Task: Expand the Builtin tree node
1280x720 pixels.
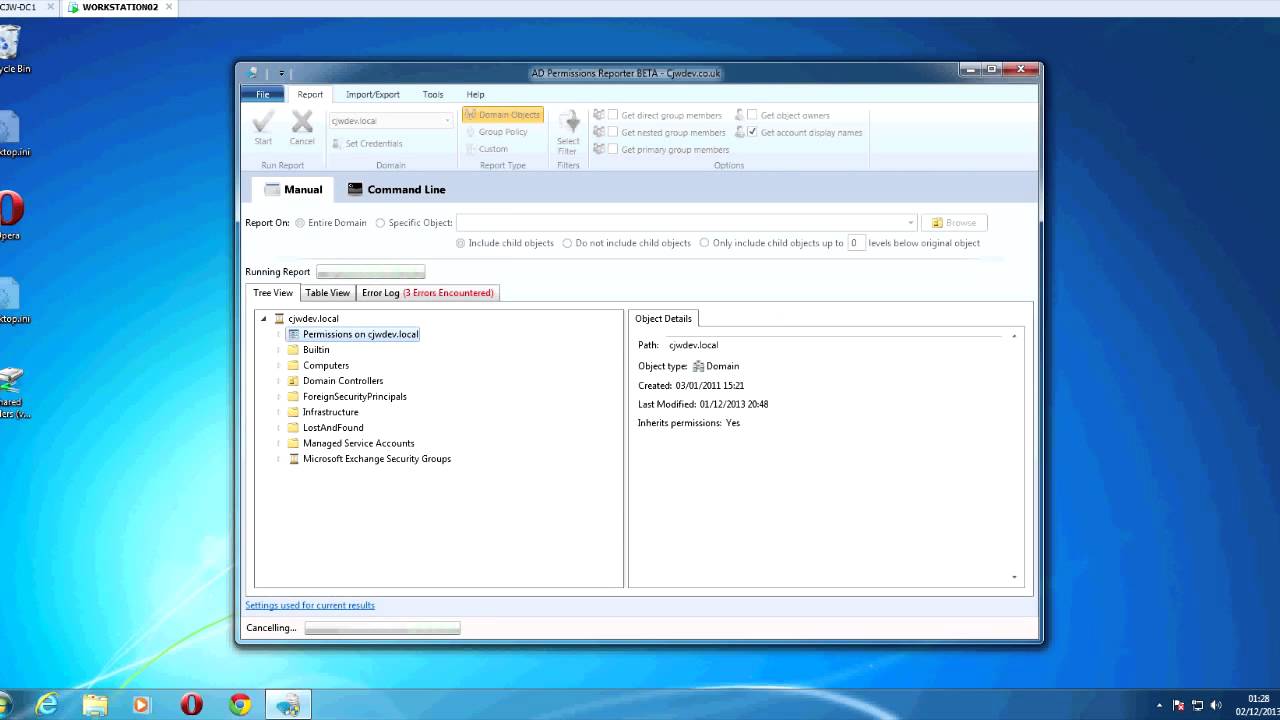Action: point(279,350)
